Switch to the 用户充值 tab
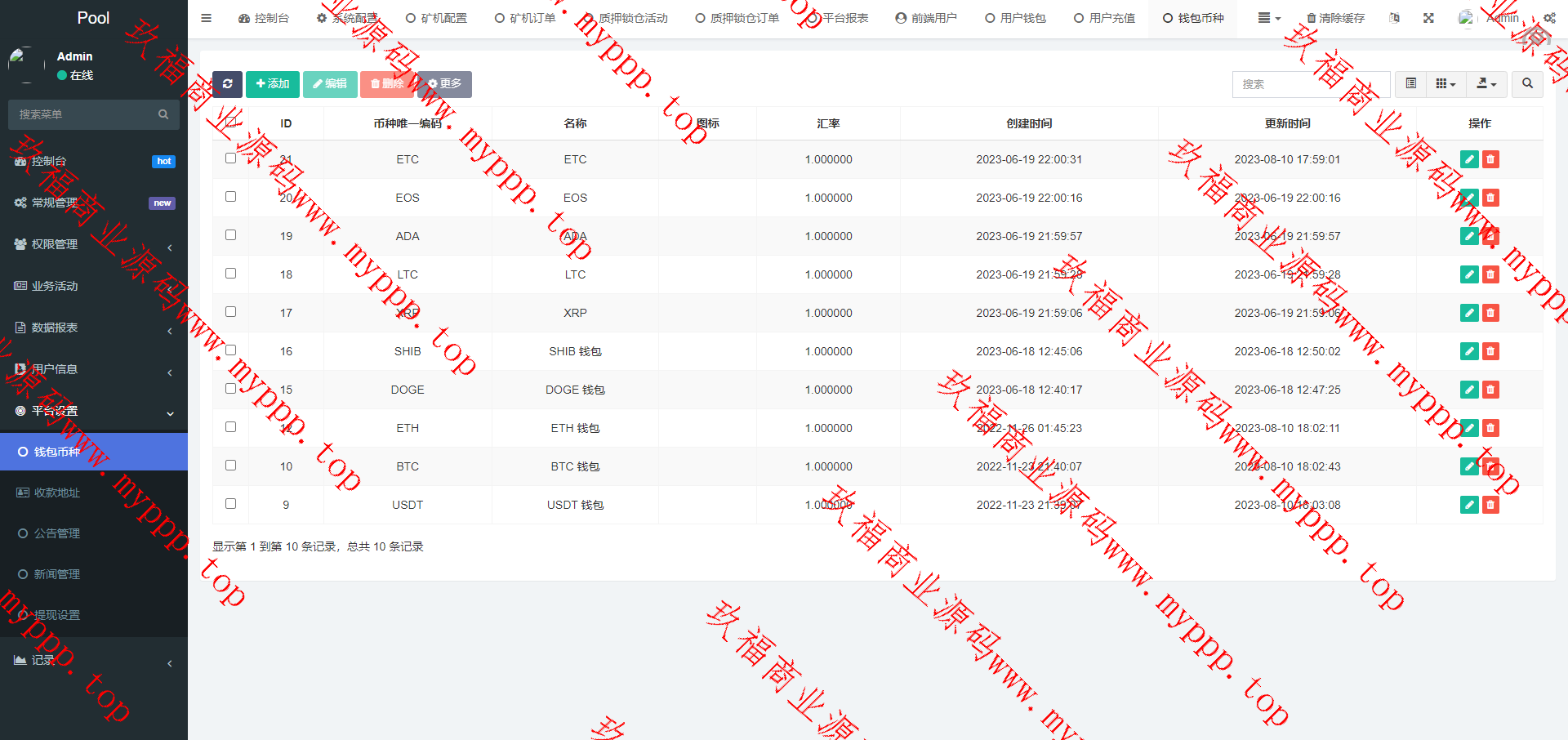The height and width of the screenshot is (740, 1568). coord(1104,18)
